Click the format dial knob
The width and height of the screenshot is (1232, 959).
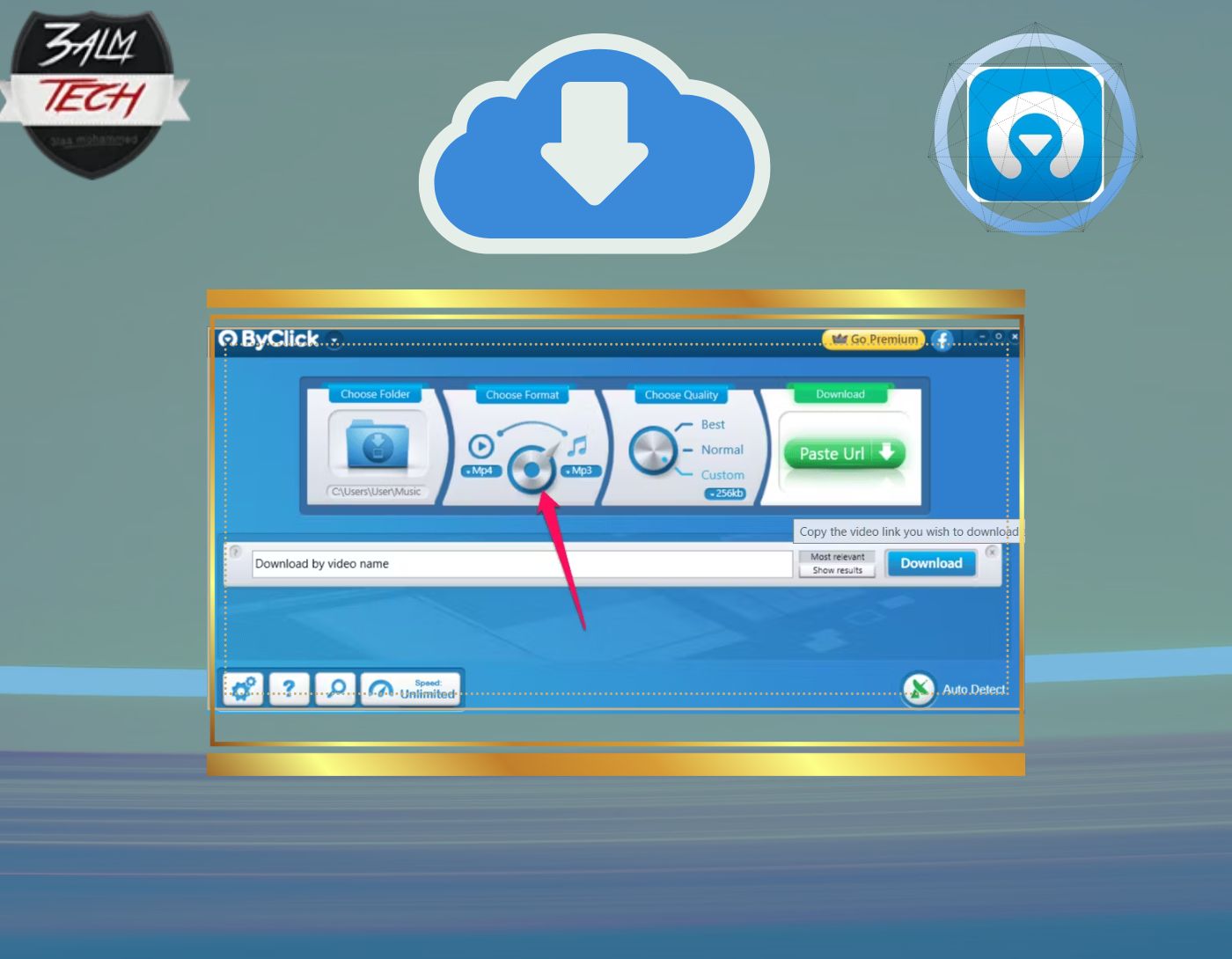pos(531,469)
